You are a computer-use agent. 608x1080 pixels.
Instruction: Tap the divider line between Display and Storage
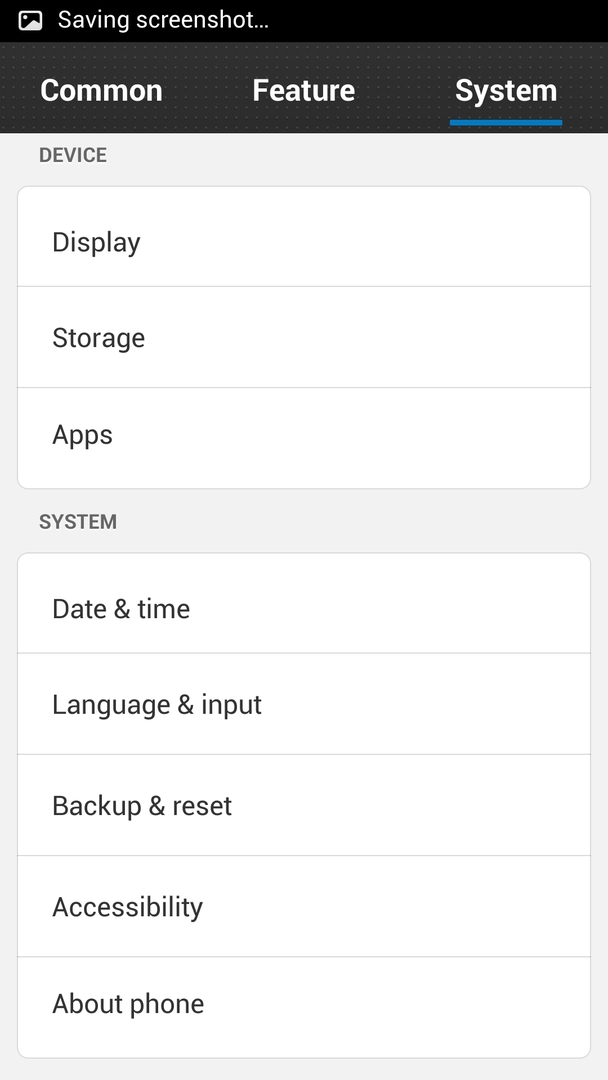click(x=304, y=287)
